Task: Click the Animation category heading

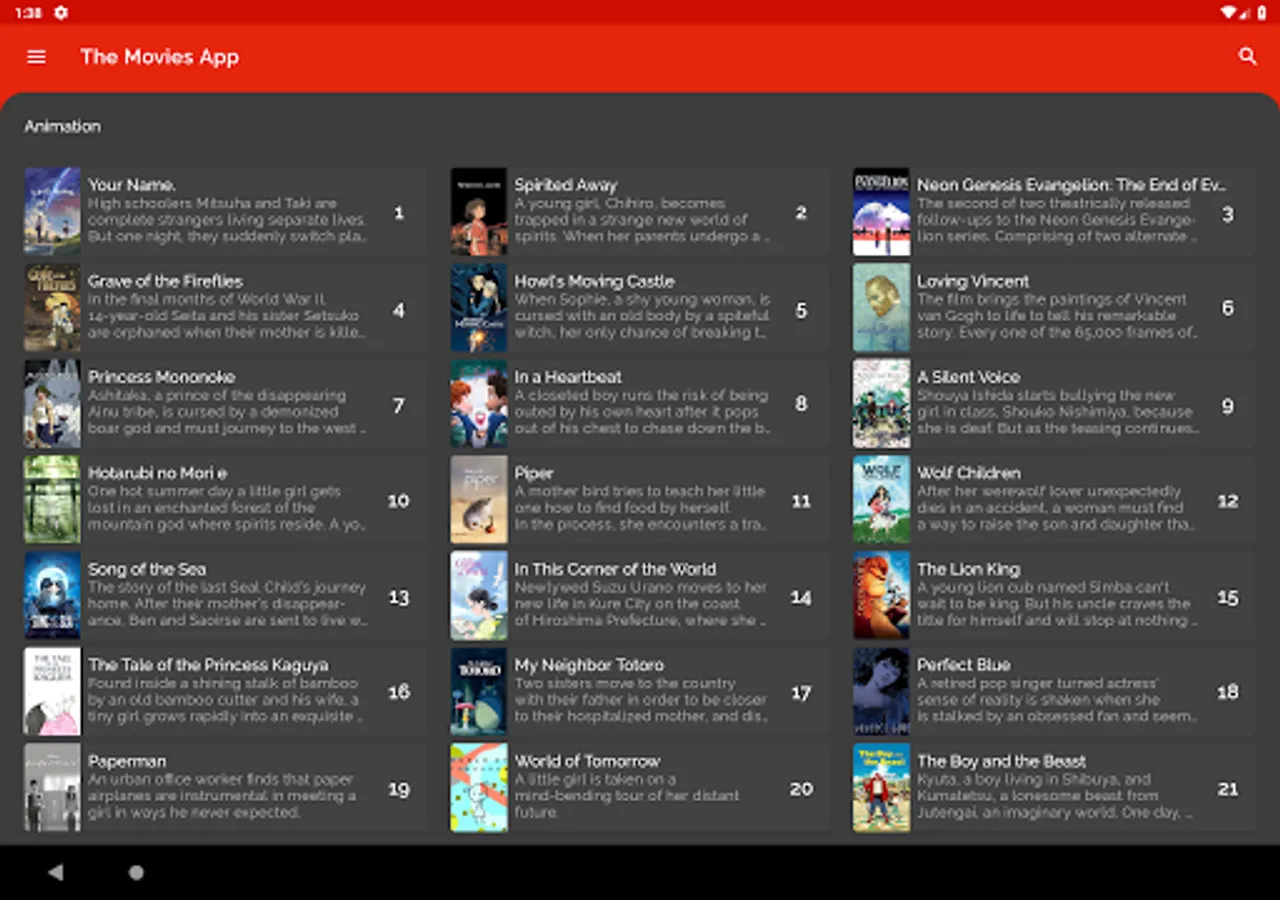Action: [63, 126]
